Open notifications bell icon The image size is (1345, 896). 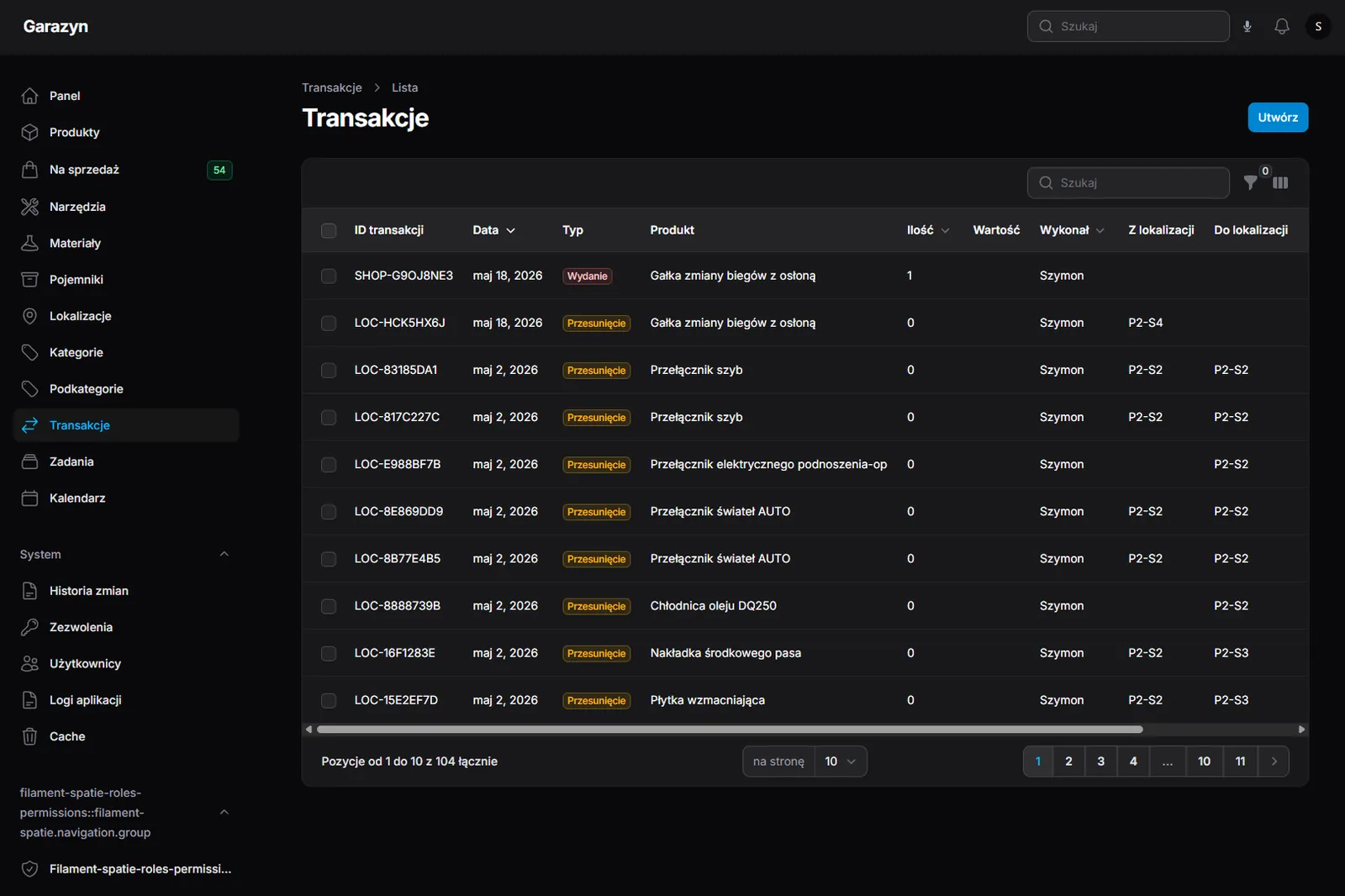coord(1282,26)
